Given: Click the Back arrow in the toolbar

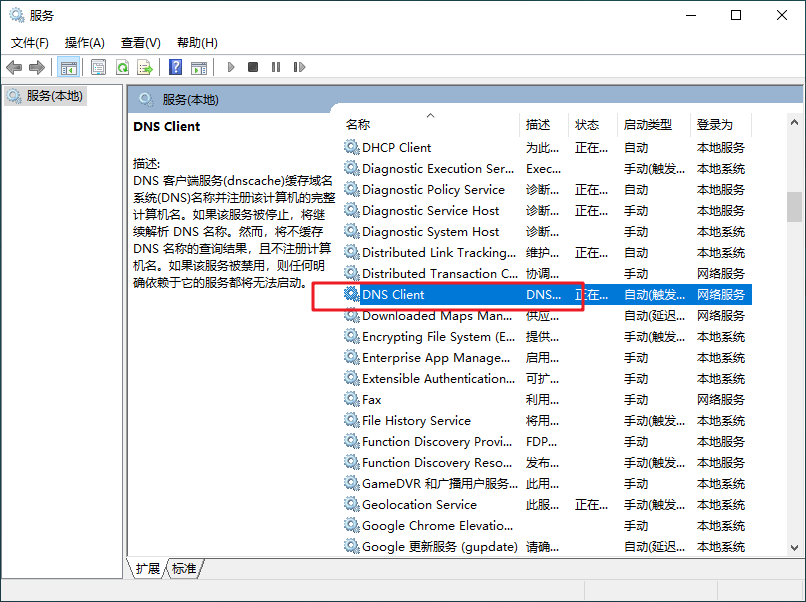Looking at the screenshot, I should 14,67.
